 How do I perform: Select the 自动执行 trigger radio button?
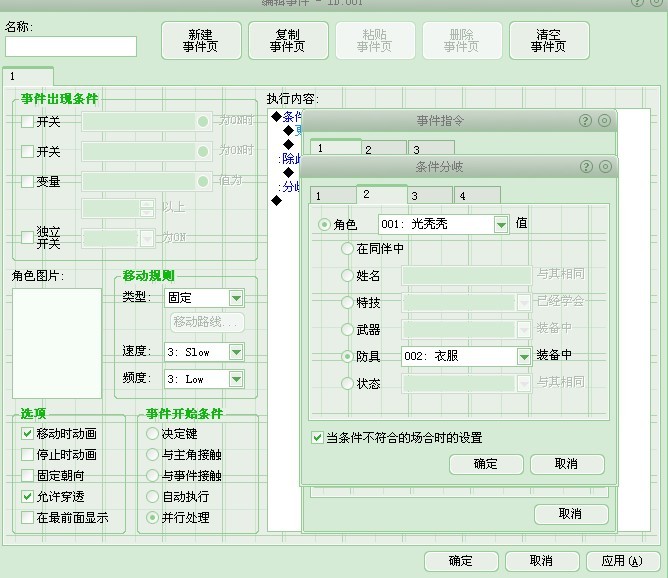(x=152, y=496)
